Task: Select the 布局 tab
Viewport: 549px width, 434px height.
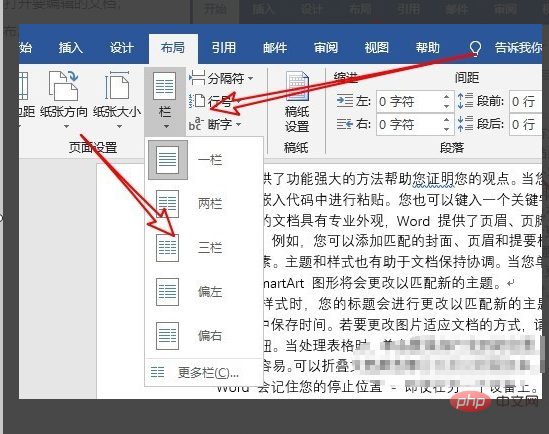Action: point(173,48)
